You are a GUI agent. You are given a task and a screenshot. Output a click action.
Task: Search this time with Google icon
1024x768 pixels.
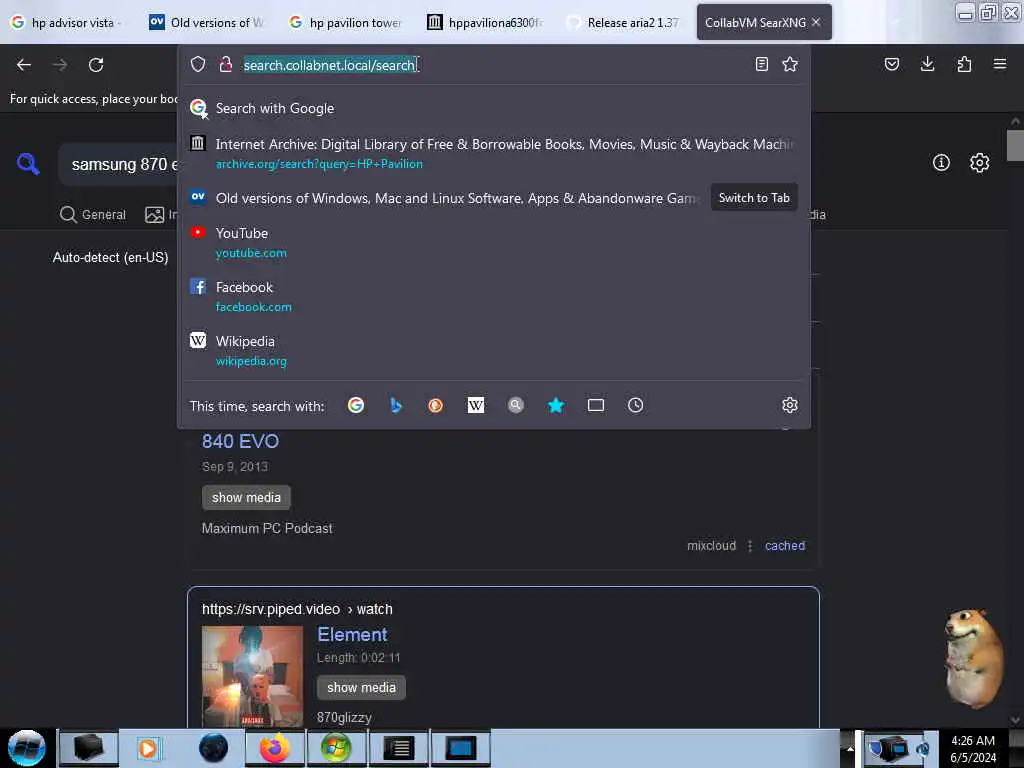[x=356, y=406]
